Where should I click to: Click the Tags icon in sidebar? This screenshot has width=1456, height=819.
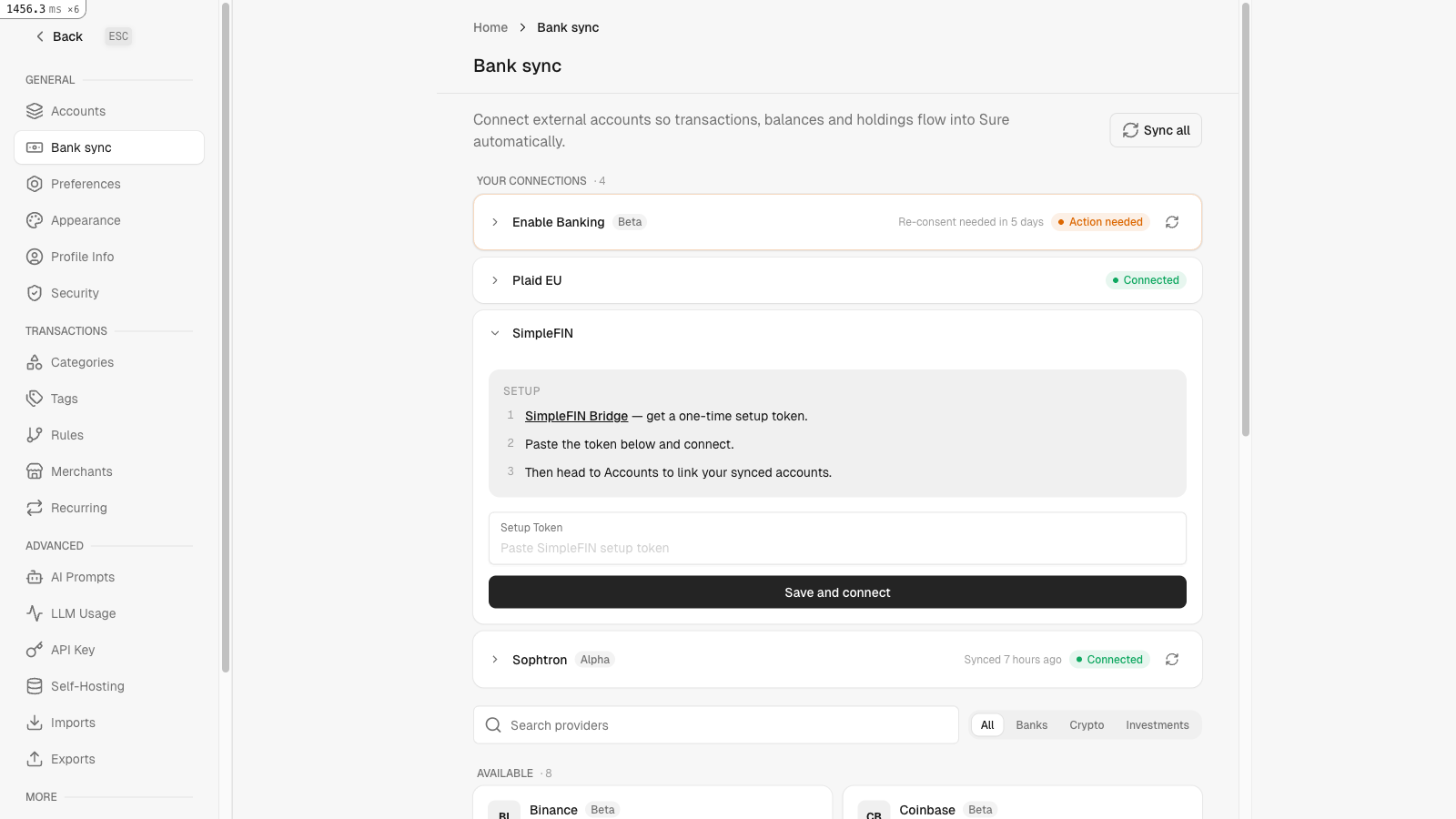[35, 399]
